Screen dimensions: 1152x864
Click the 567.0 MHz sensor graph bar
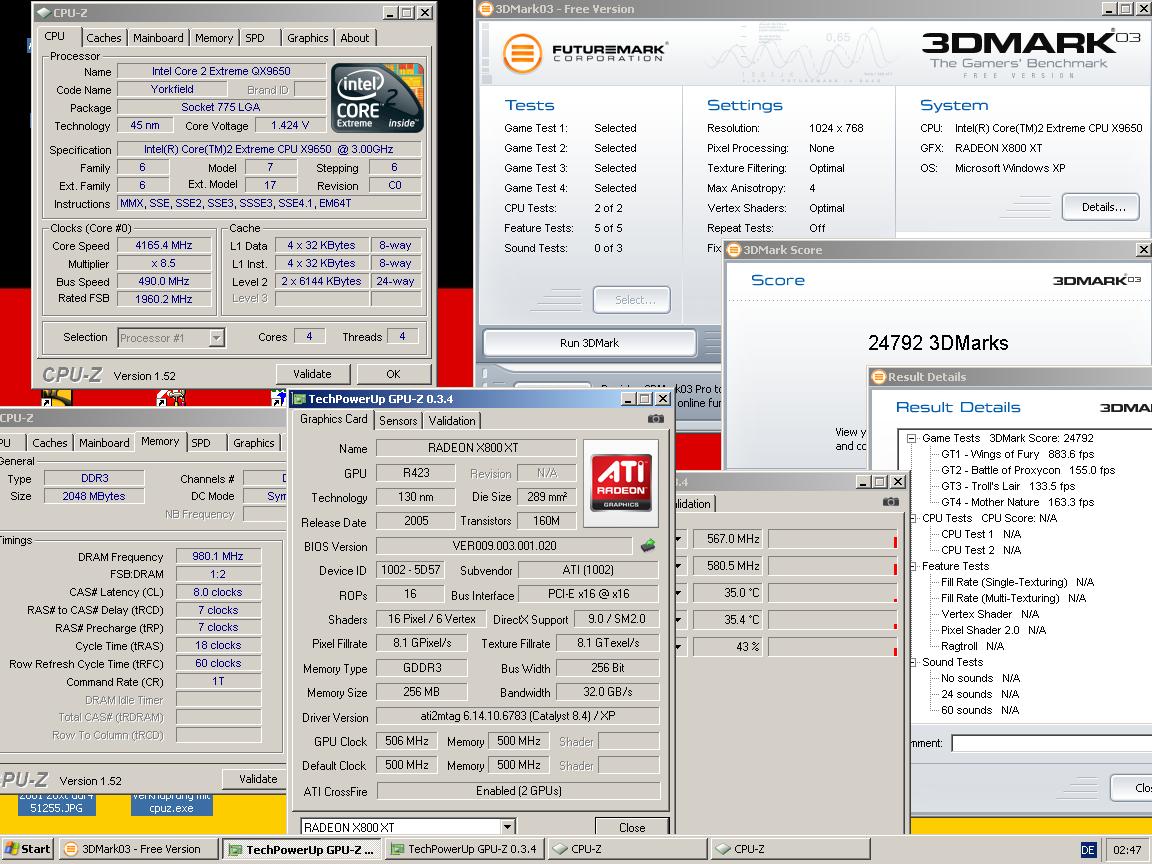pos(833,539)
